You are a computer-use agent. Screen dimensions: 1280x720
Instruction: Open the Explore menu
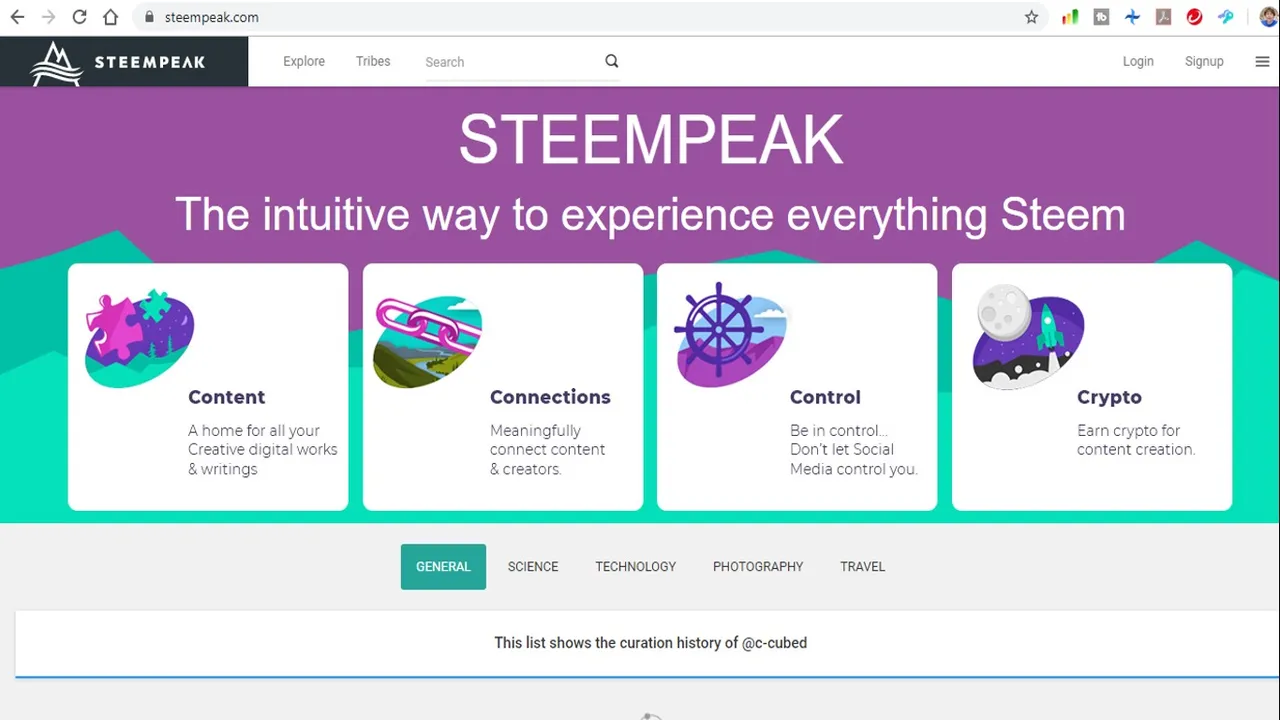coord(304,61)
